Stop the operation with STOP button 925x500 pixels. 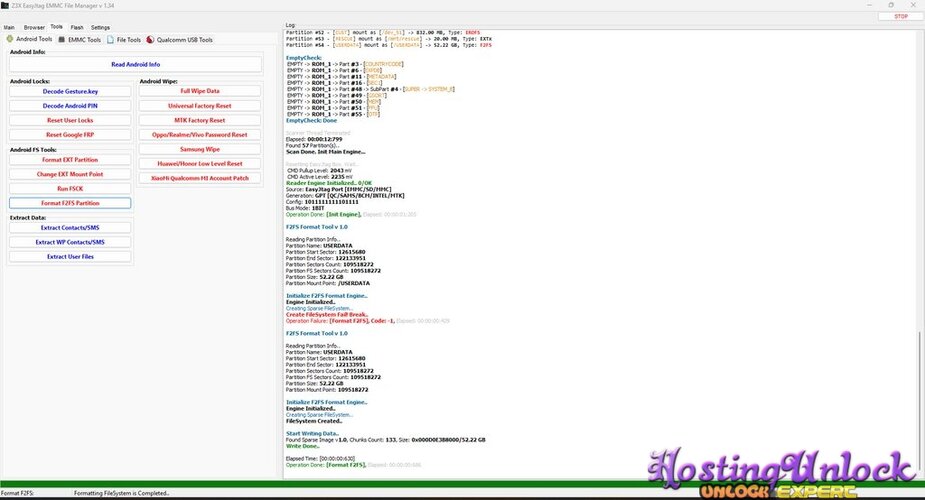[901, 17]
